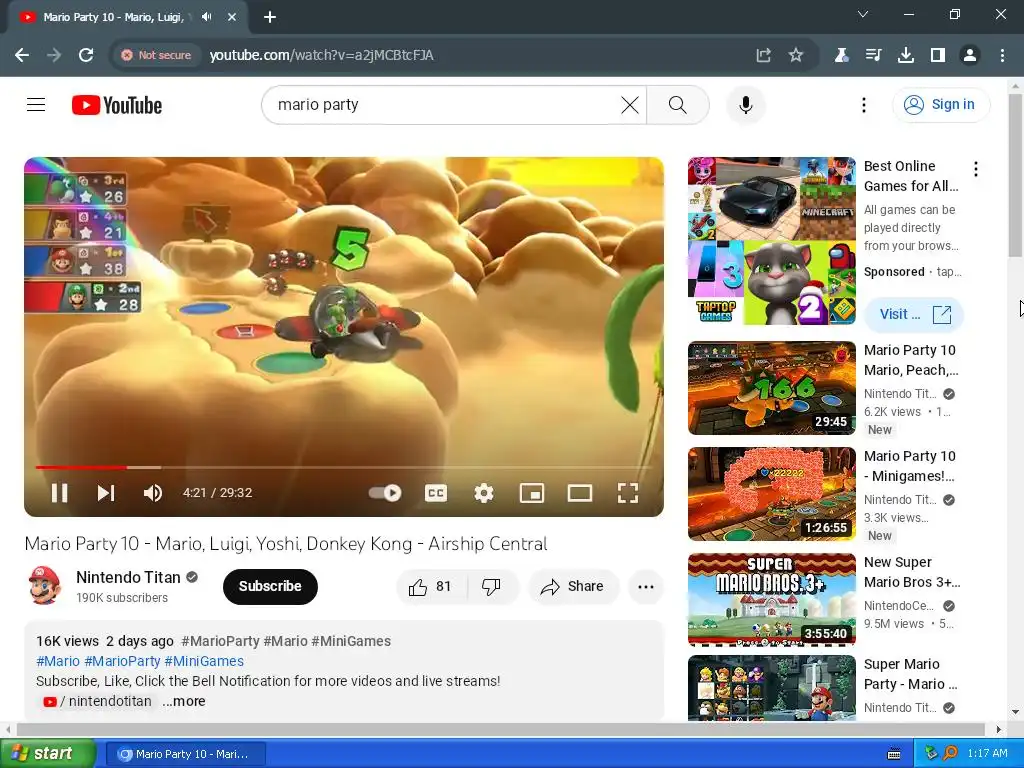Open Chrome downloads icon
Image resolution: width=1024 pixels, height=768 pixels.
coord(905,56)
